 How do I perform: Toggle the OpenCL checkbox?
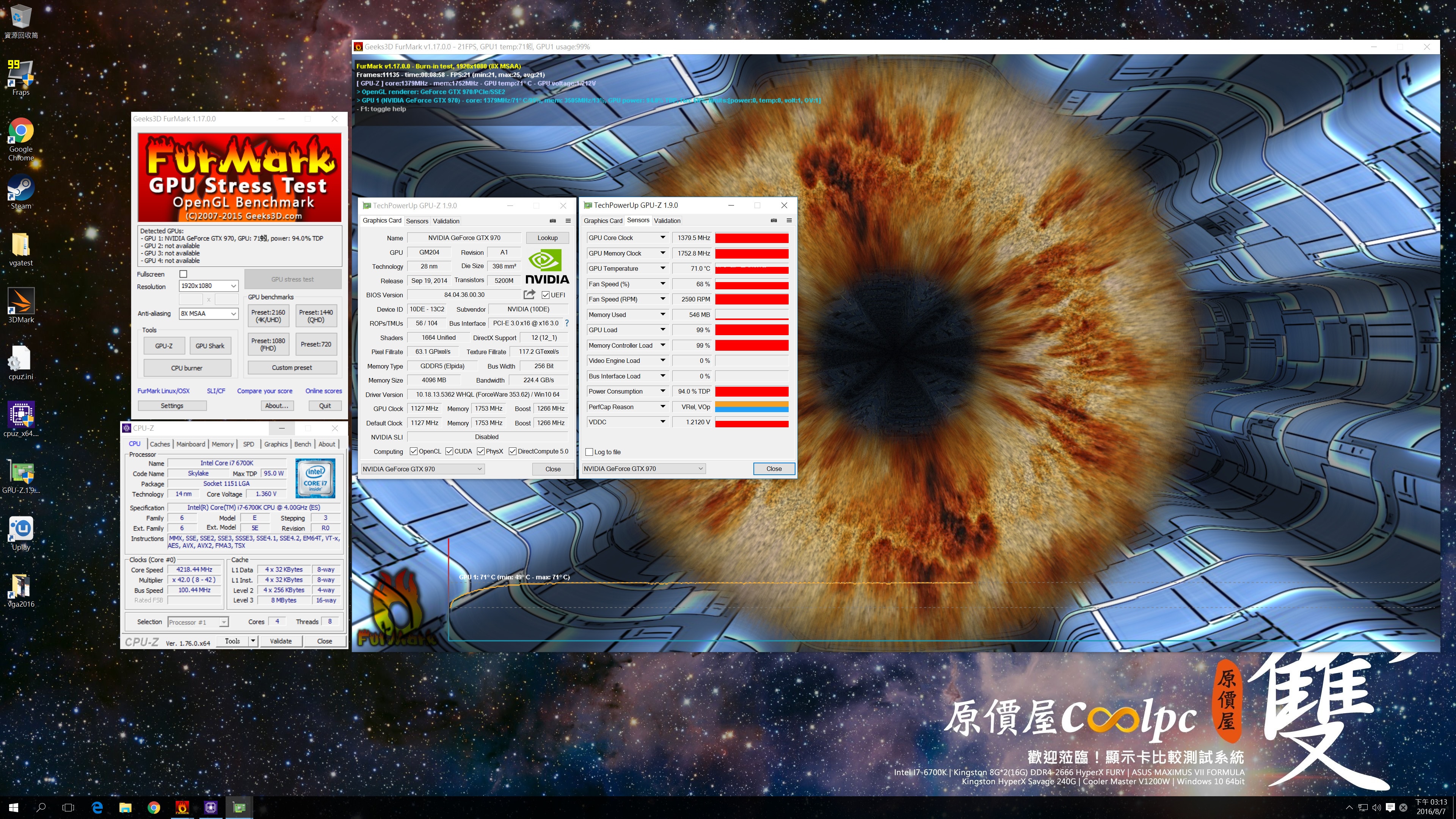click(x=413, y=451)
